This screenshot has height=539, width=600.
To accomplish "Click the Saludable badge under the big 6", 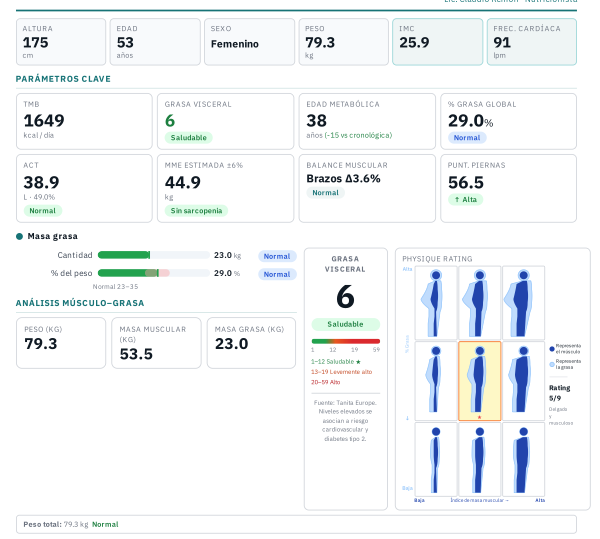I will (x=346, y=324).
